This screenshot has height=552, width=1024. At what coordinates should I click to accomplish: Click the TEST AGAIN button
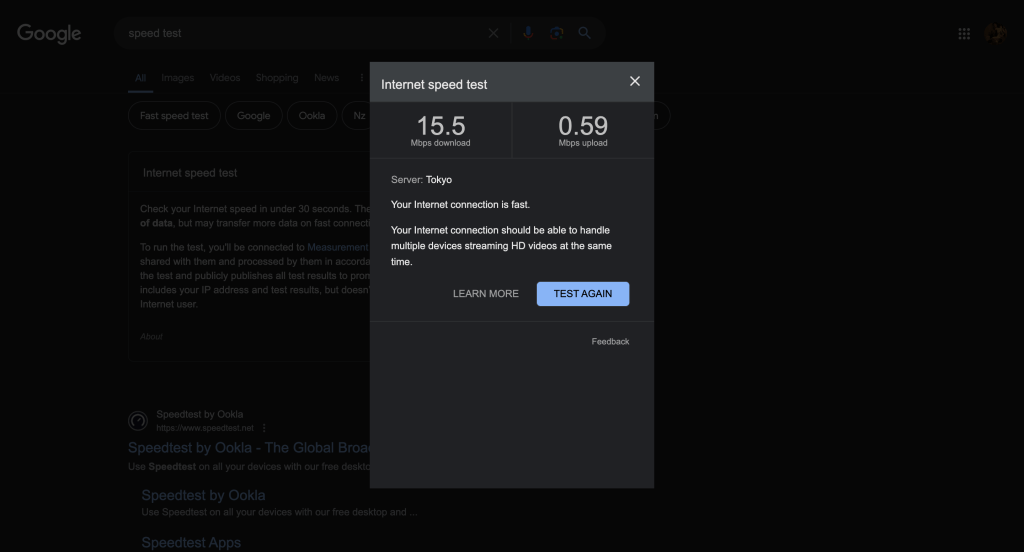point(582,294)
